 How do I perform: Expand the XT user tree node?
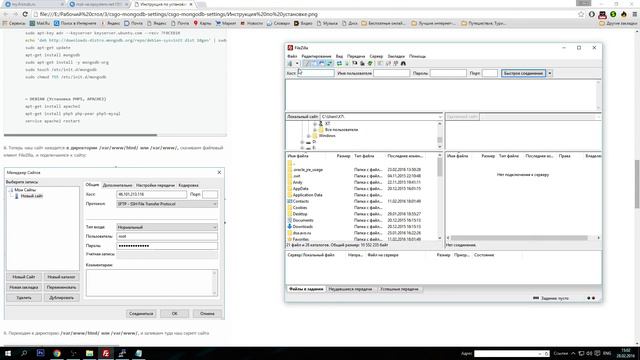tap(315, 123)
